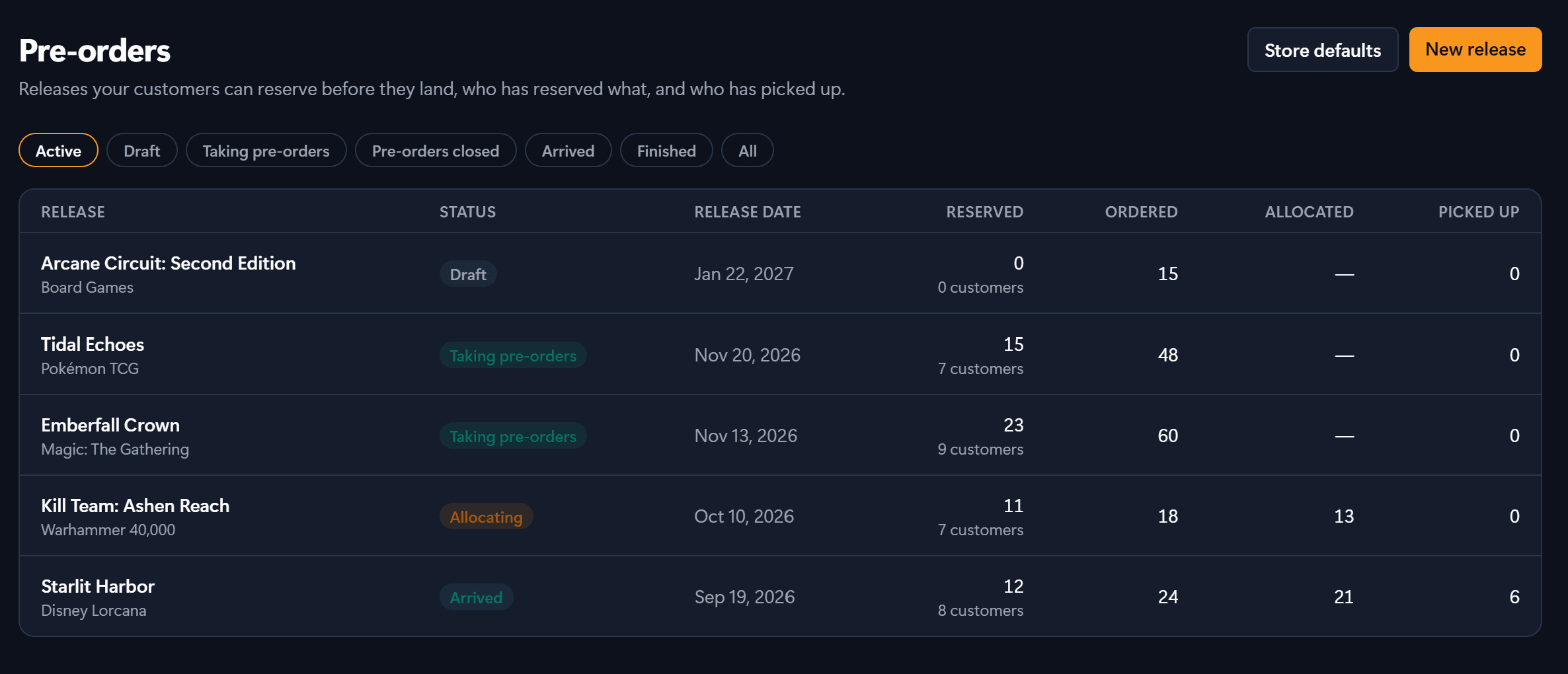Show All releases filter
1568x674 pixels.
(x=747, y=151)
